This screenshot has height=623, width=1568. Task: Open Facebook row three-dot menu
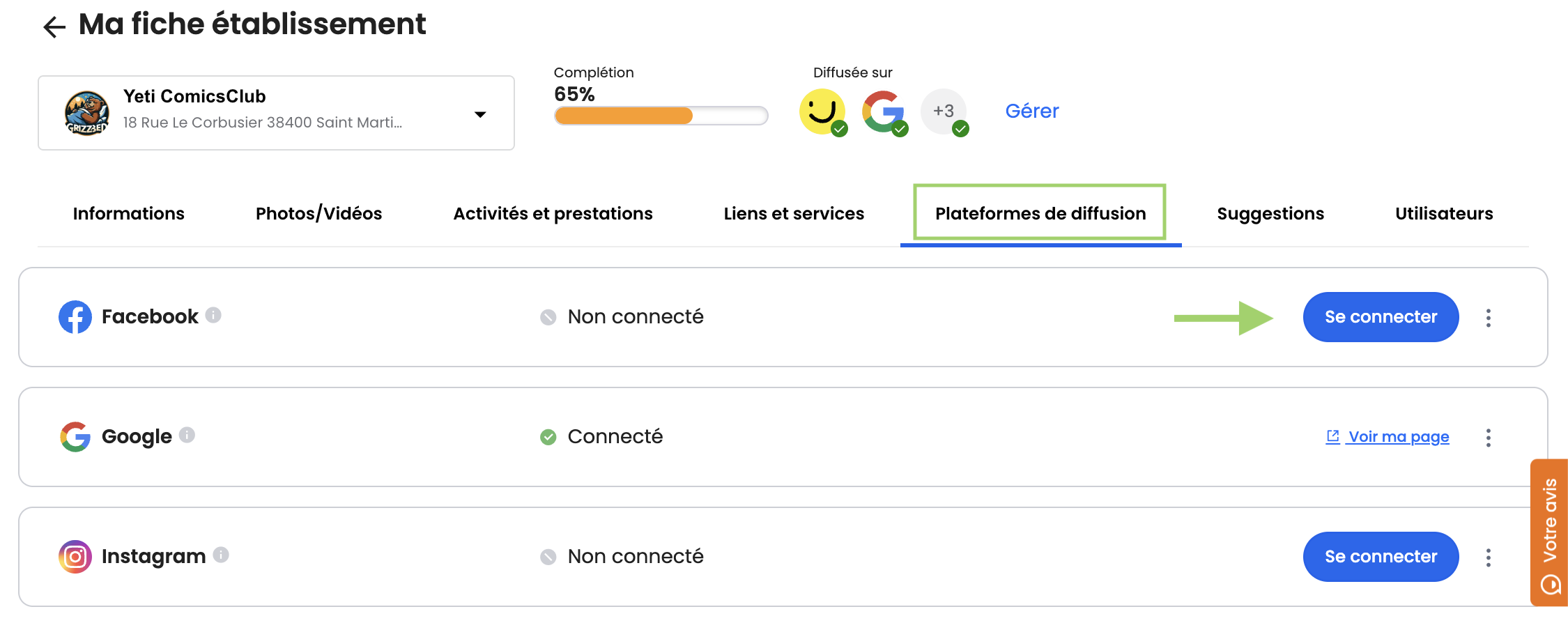coord(1489,318)
